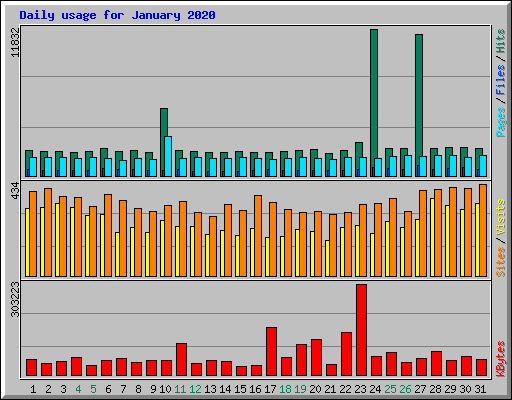Select the red KBytes bar for day 11
The width and height of the screenshot is (512, 400).
(181, 360)
